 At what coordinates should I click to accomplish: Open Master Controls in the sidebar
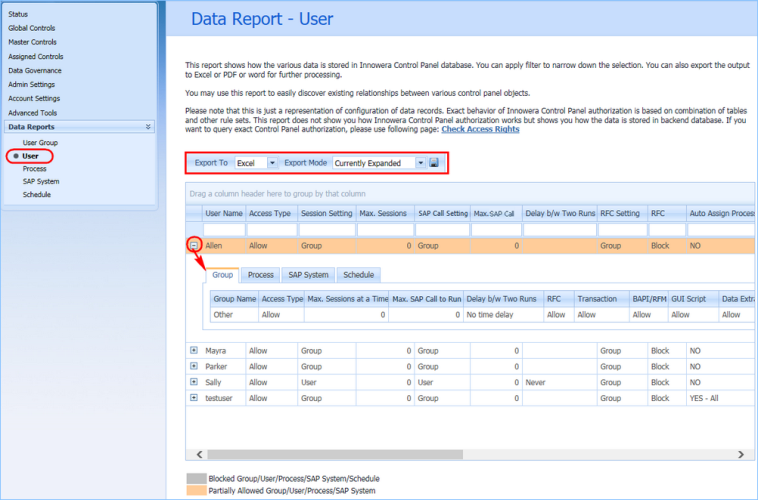point(32,42)
